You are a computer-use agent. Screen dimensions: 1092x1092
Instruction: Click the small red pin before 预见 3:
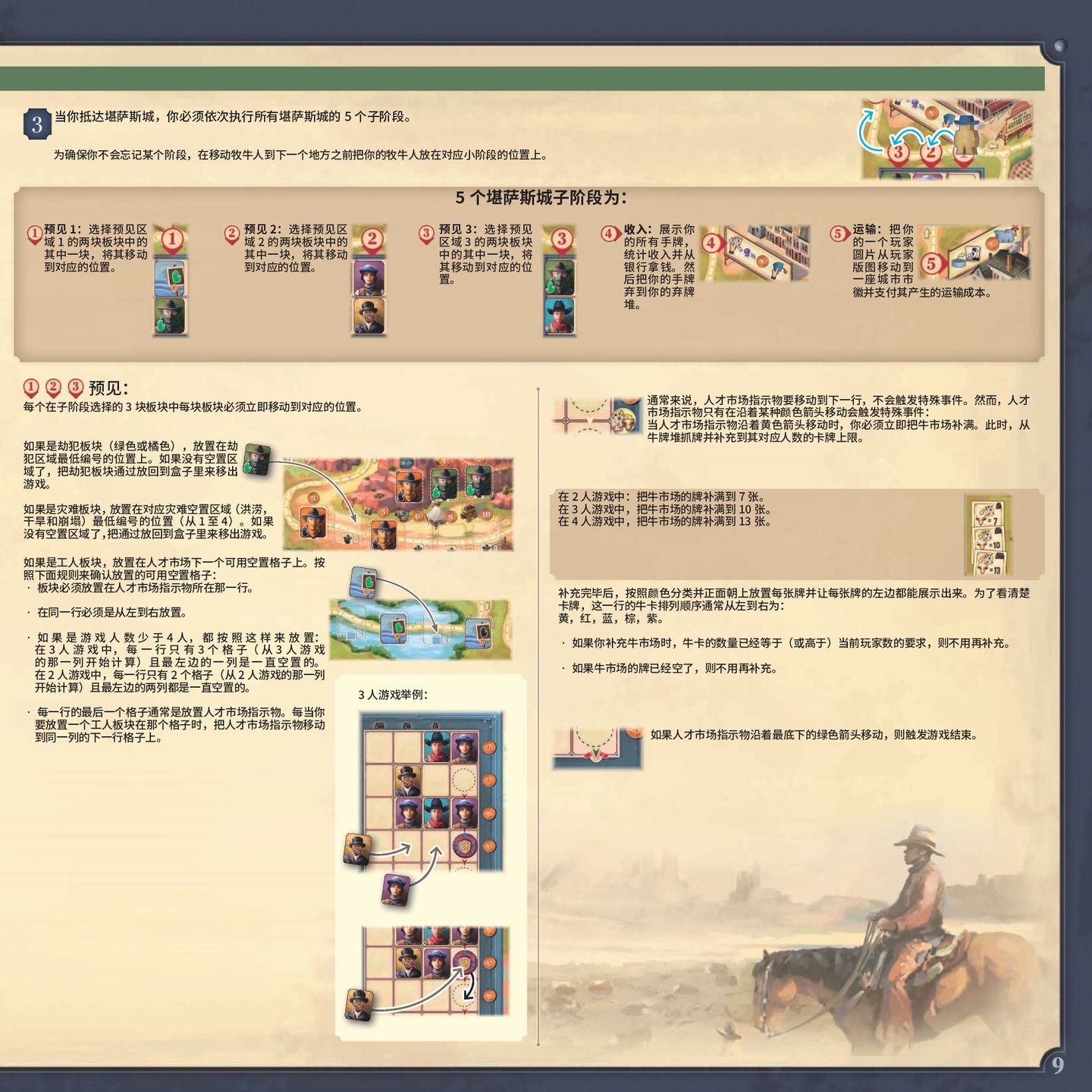426,235
